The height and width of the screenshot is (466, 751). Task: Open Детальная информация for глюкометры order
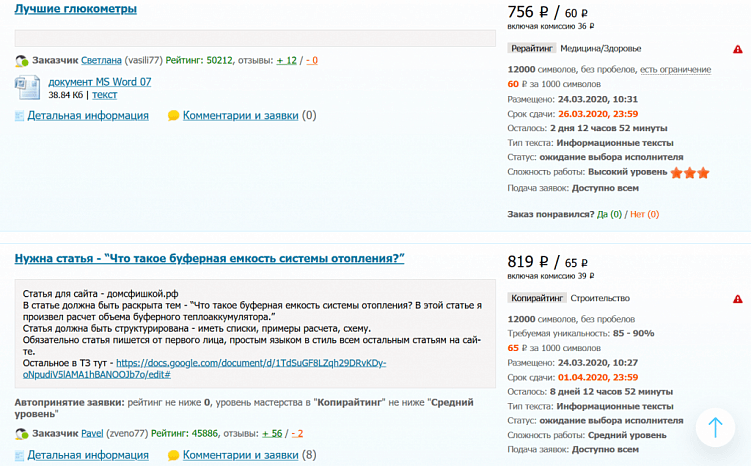[x=88, y=115]
